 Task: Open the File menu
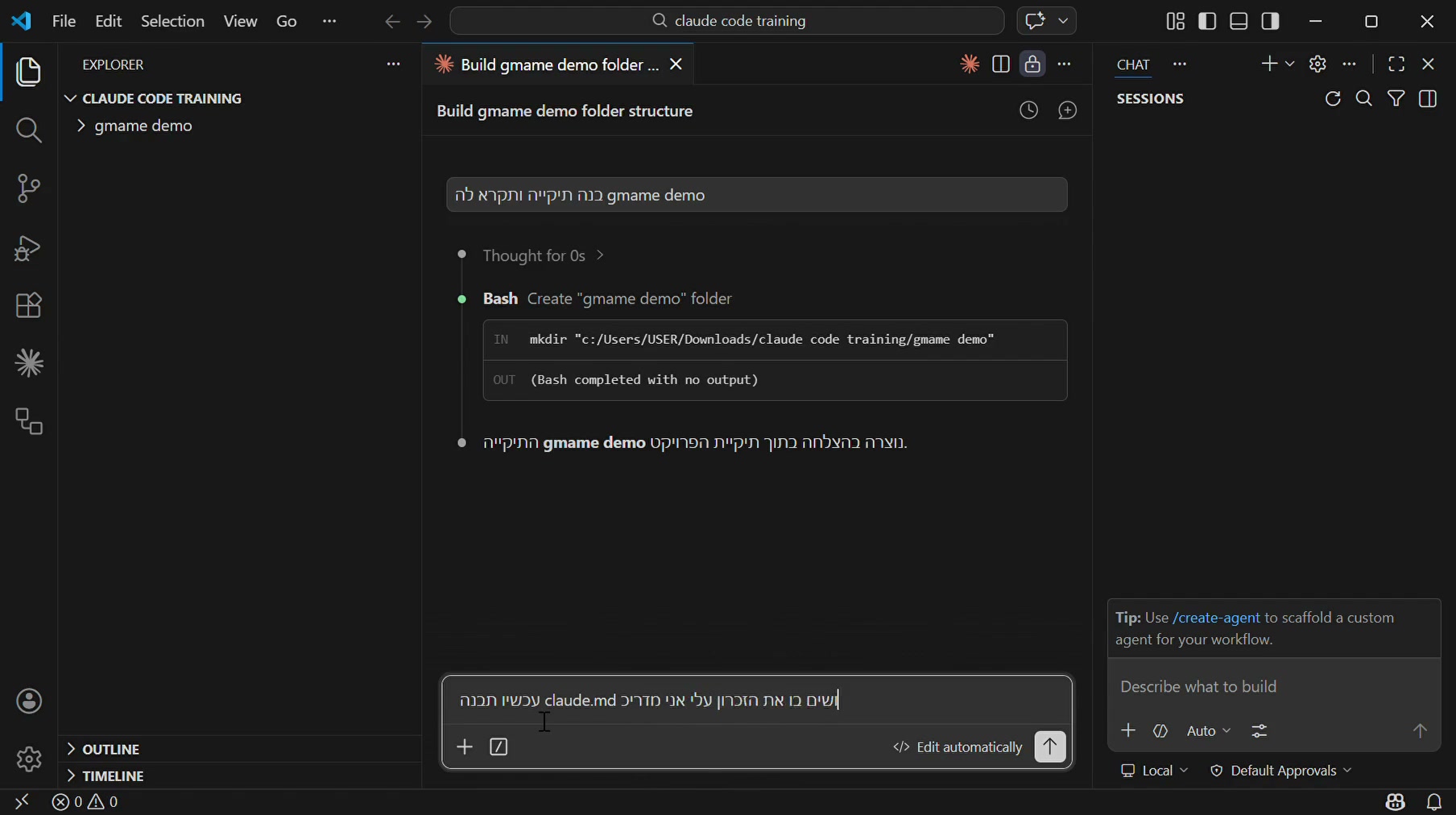pos(64,22)
